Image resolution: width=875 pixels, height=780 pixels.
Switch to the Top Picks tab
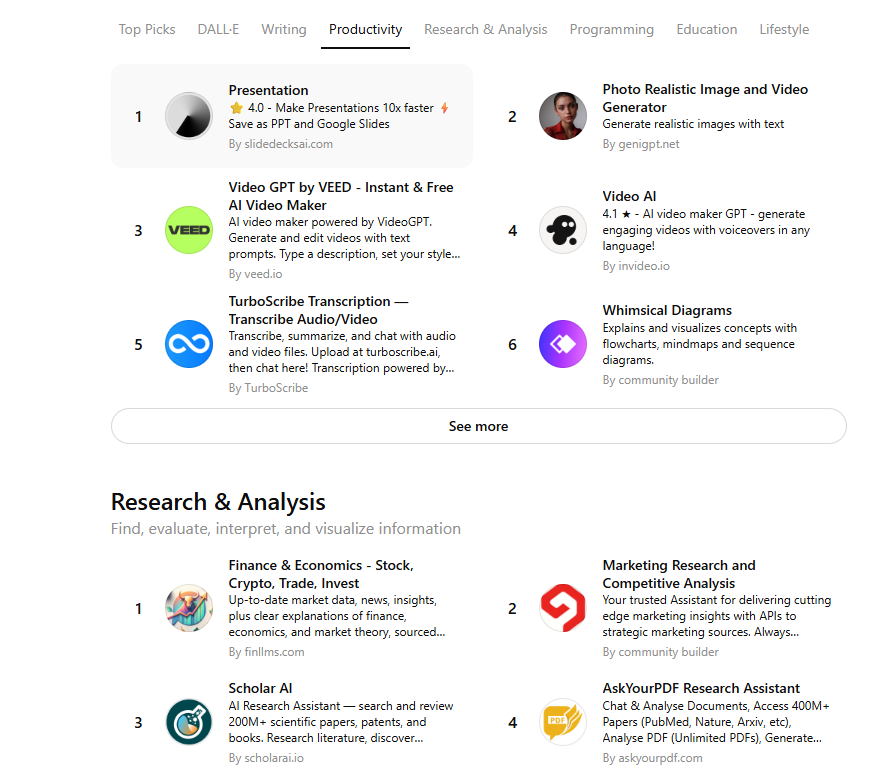[x=147, y=30]
